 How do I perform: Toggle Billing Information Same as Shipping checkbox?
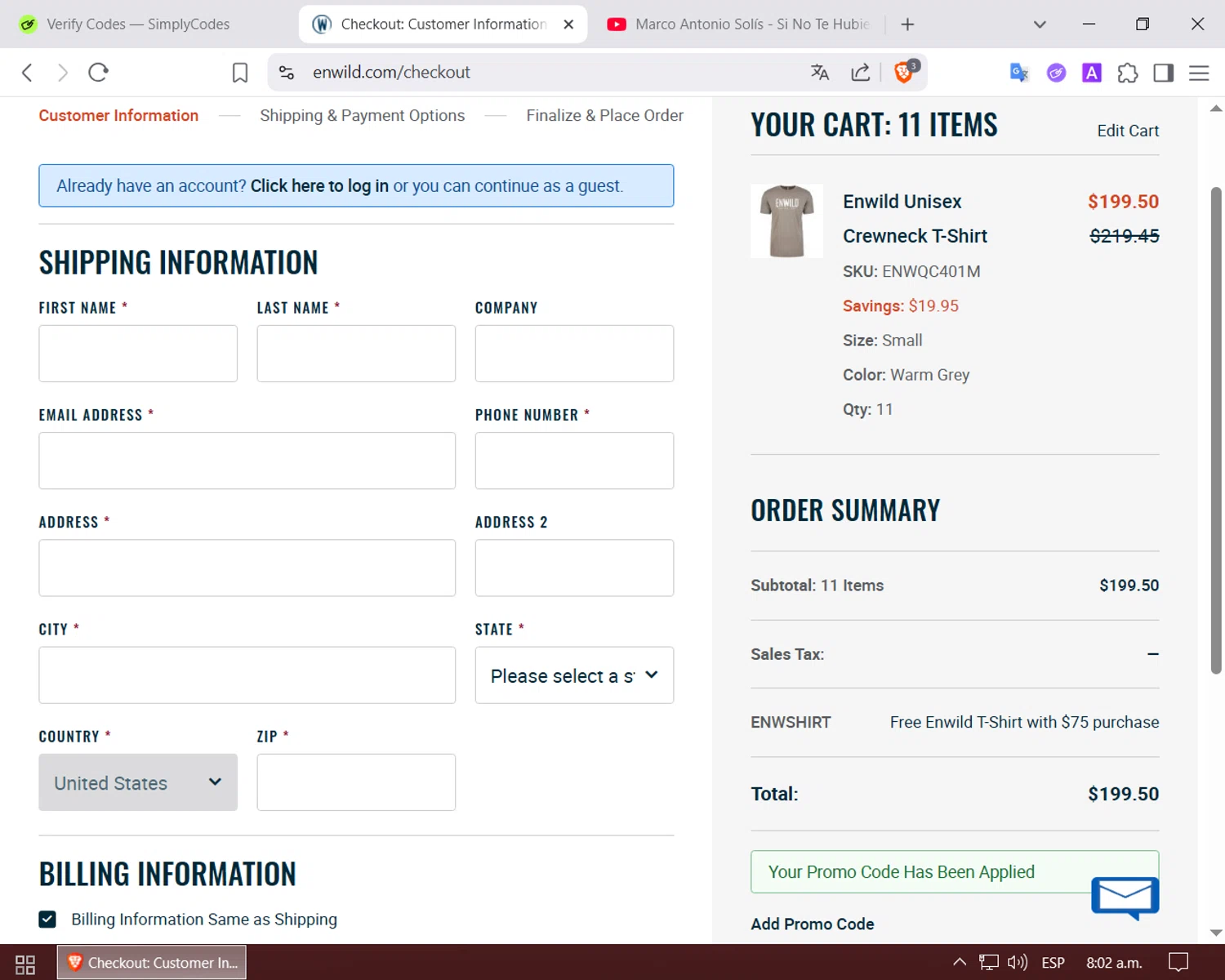(x=47, y=920)
